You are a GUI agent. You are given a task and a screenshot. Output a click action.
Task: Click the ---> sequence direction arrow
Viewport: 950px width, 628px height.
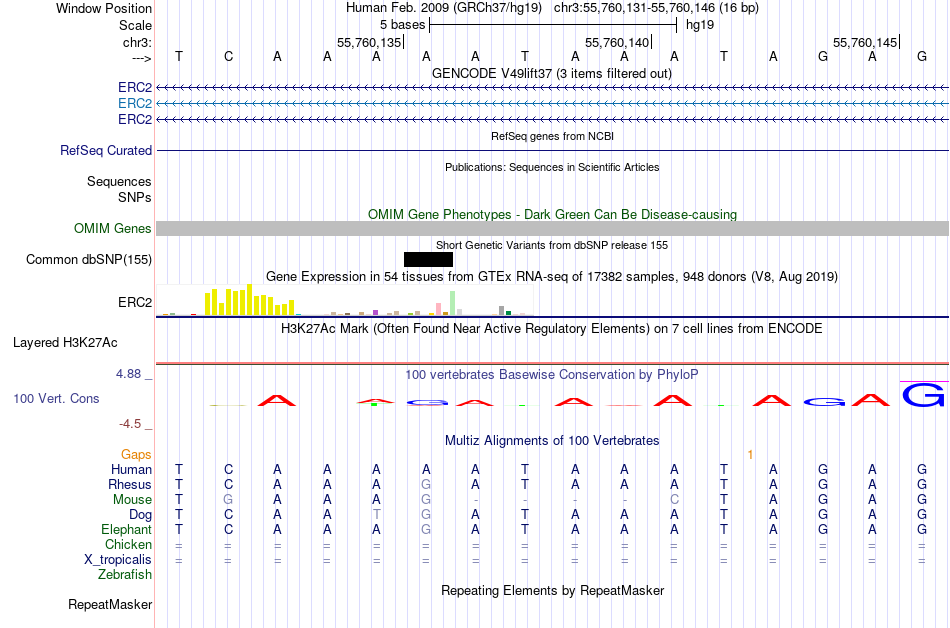(141, 58)
